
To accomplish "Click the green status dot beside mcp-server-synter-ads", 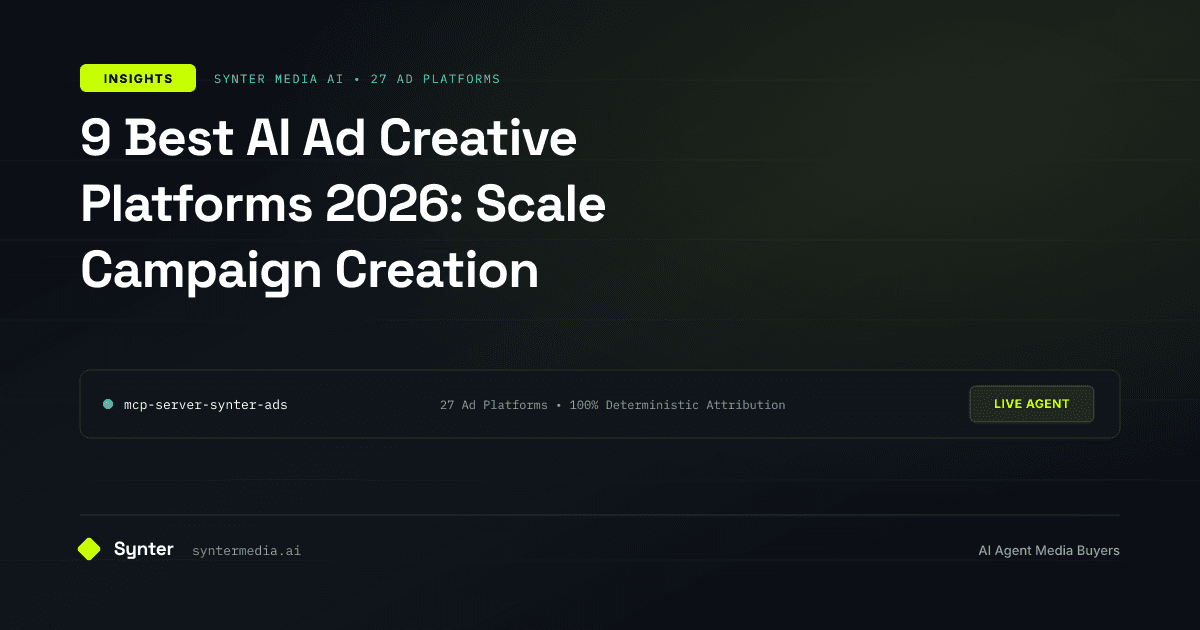I will [x=108, y=404].
